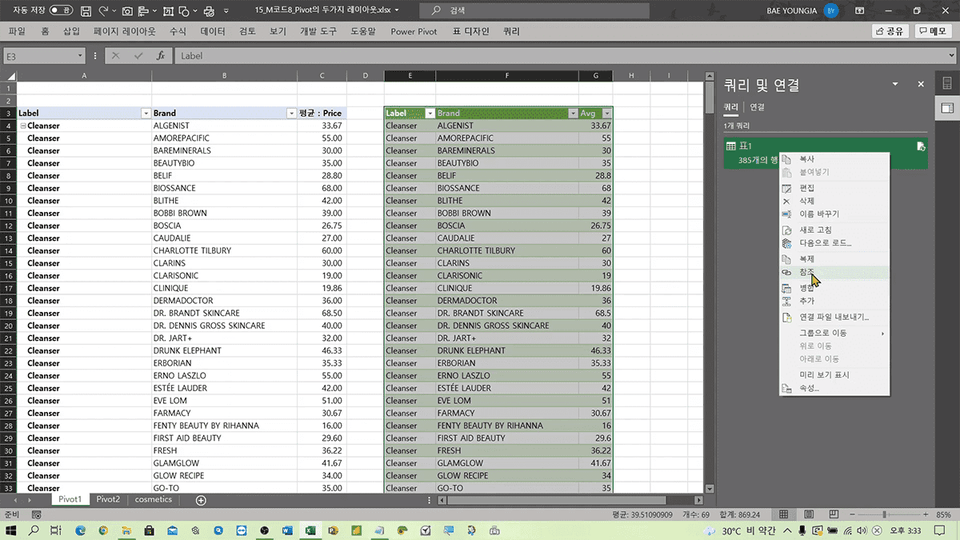Click the refresh icon on 표1 query
This screenshot has height=540, width=960.
(x=921, y=146)
